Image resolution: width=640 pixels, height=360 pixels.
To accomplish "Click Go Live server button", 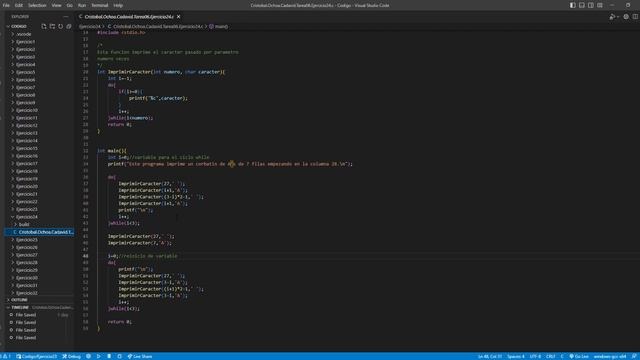I will tap(579, 356).
